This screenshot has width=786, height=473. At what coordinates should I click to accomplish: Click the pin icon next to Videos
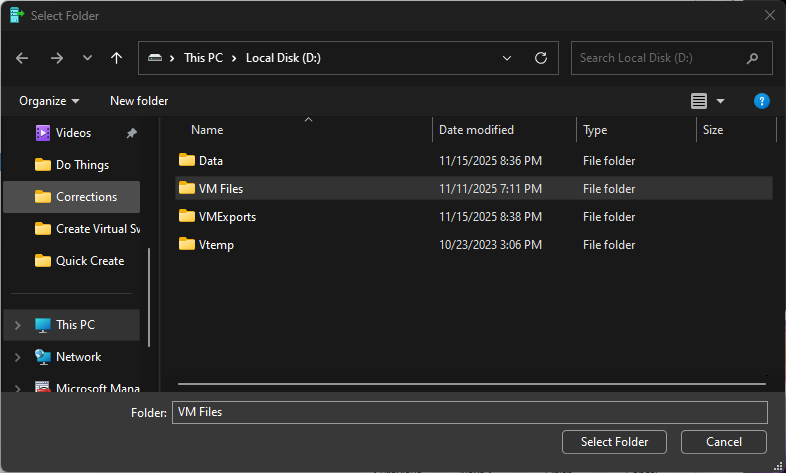(131, 133)
